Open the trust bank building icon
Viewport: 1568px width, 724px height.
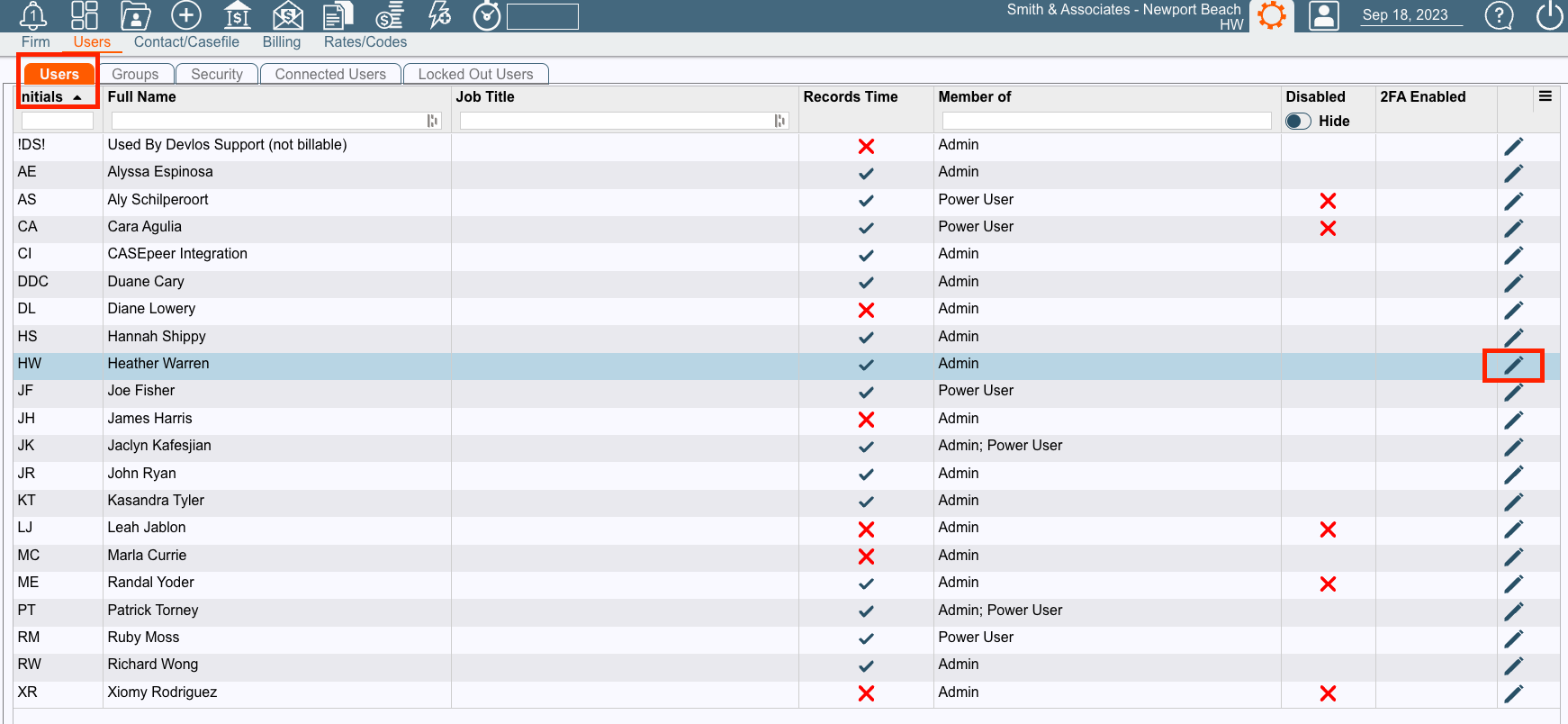(x=238, y=15)
